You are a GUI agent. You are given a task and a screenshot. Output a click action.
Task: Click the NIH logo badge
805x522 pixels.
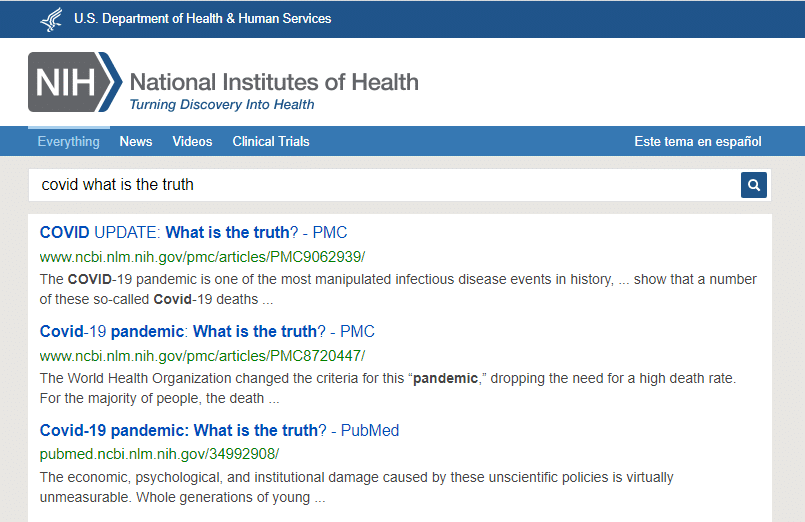75,82
